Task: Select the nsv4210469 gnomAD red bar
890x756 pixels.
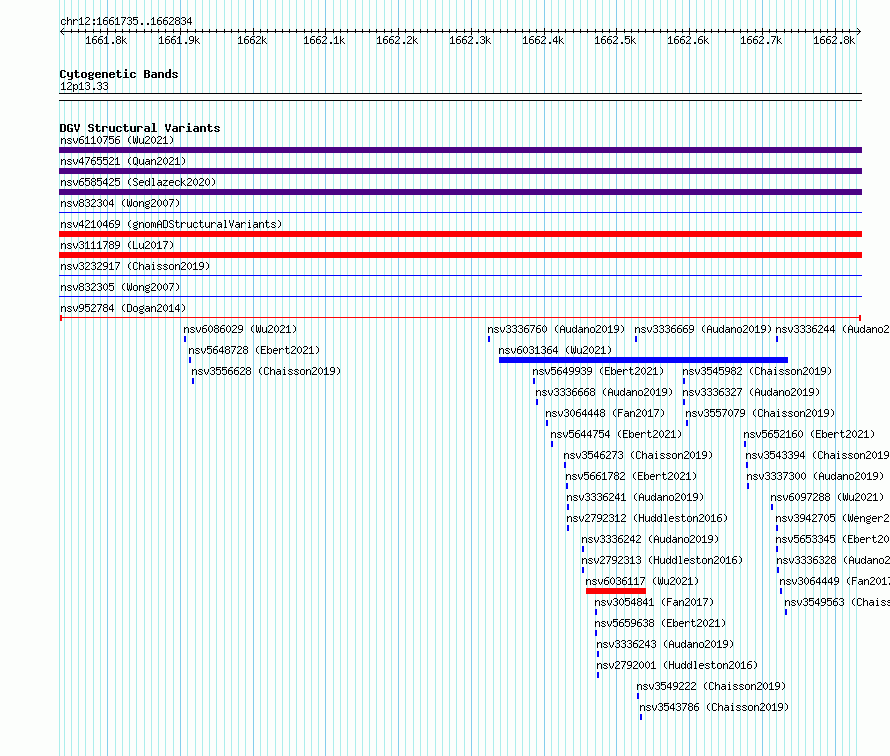Action: click(x=460, y=234)
